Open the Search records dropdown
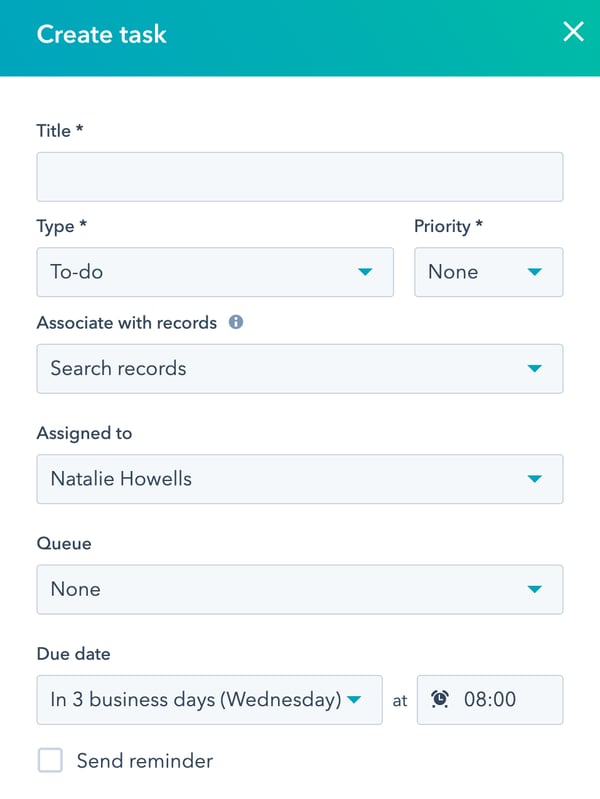 (x=280, y=369)
